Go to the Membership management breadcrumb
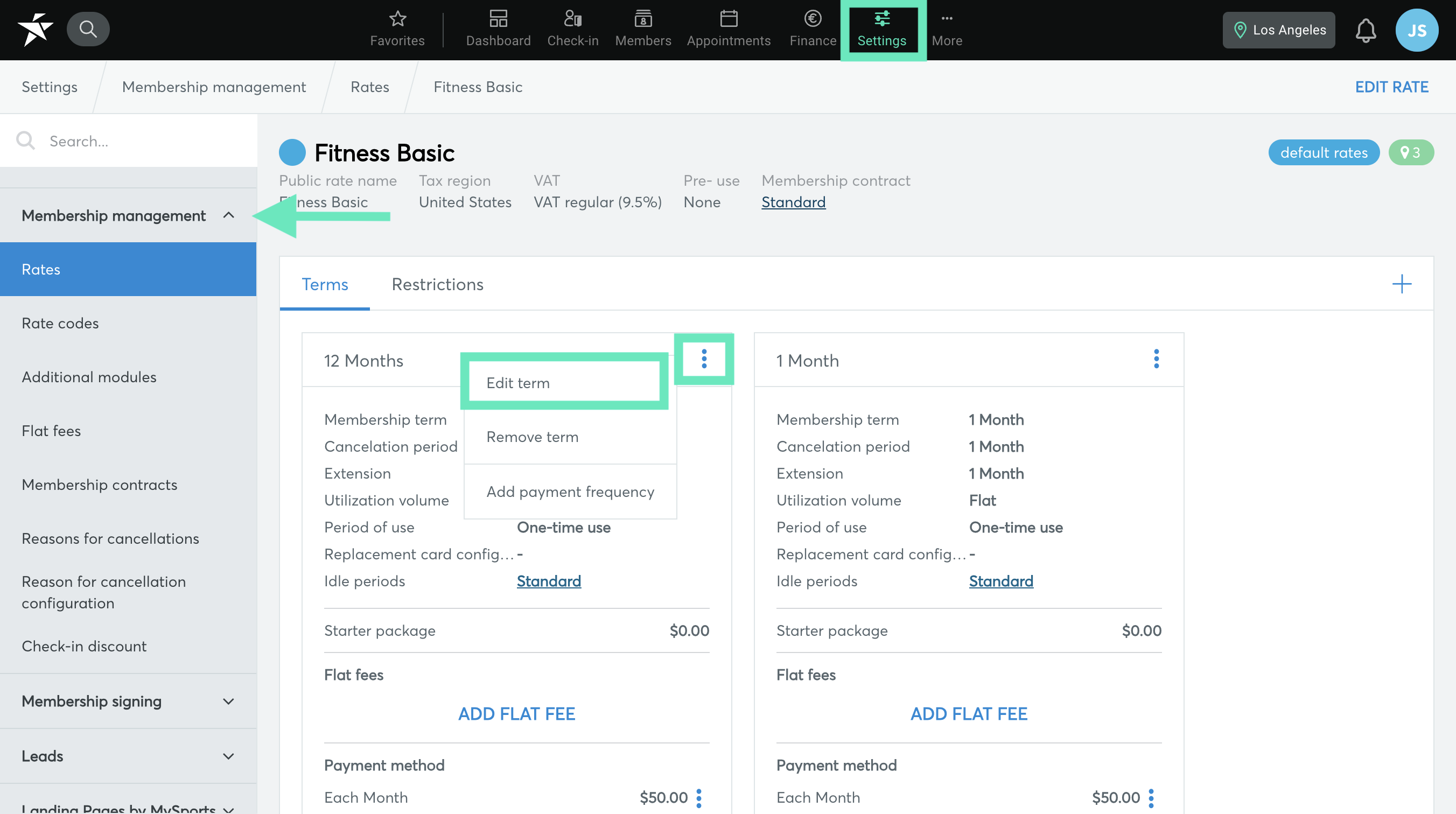Viewport: 1456px width, 814px height. (x=214, y=87)
